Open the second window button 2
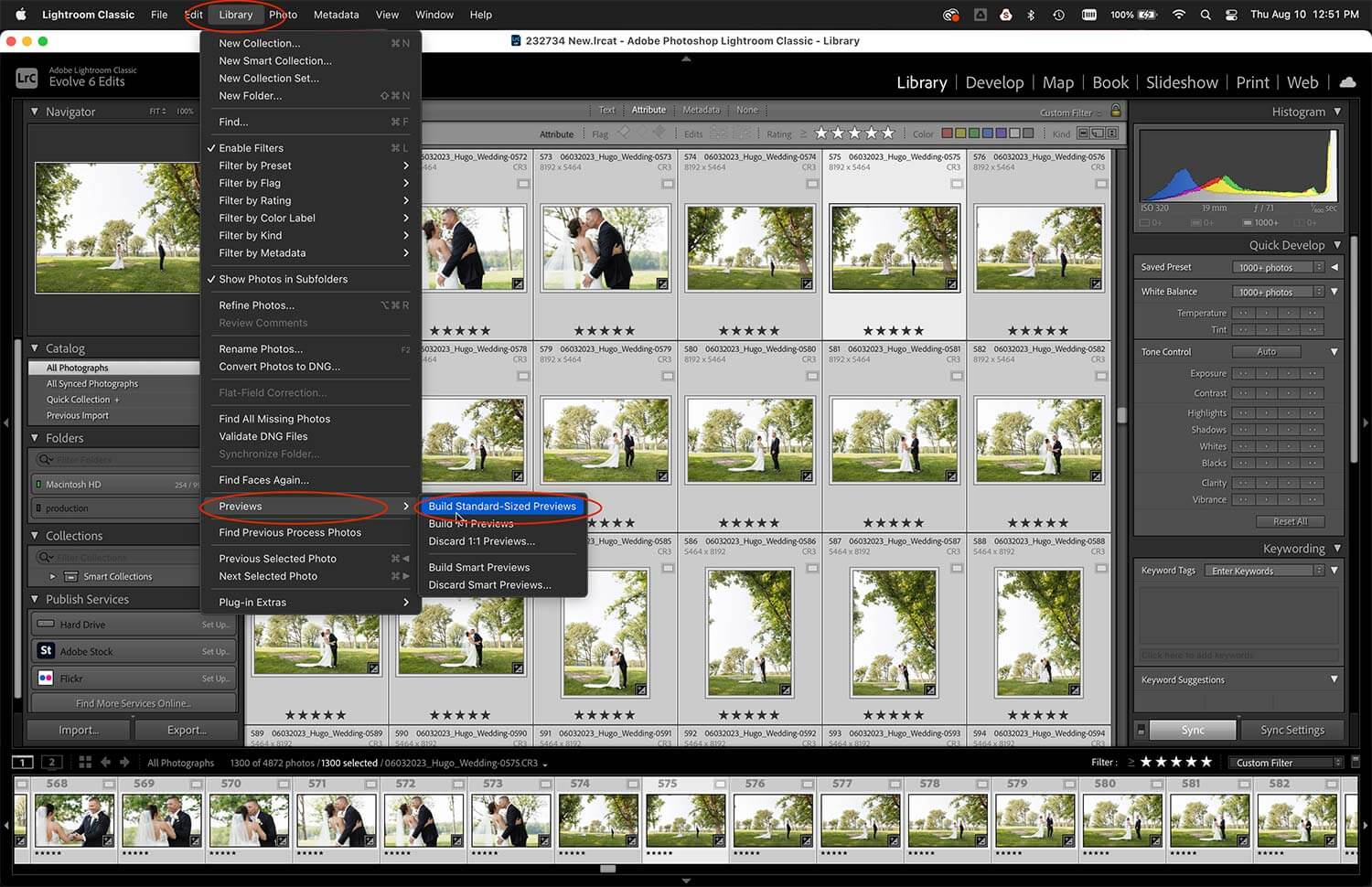This screenshot has width=1372, height=887. coord(52,762)
